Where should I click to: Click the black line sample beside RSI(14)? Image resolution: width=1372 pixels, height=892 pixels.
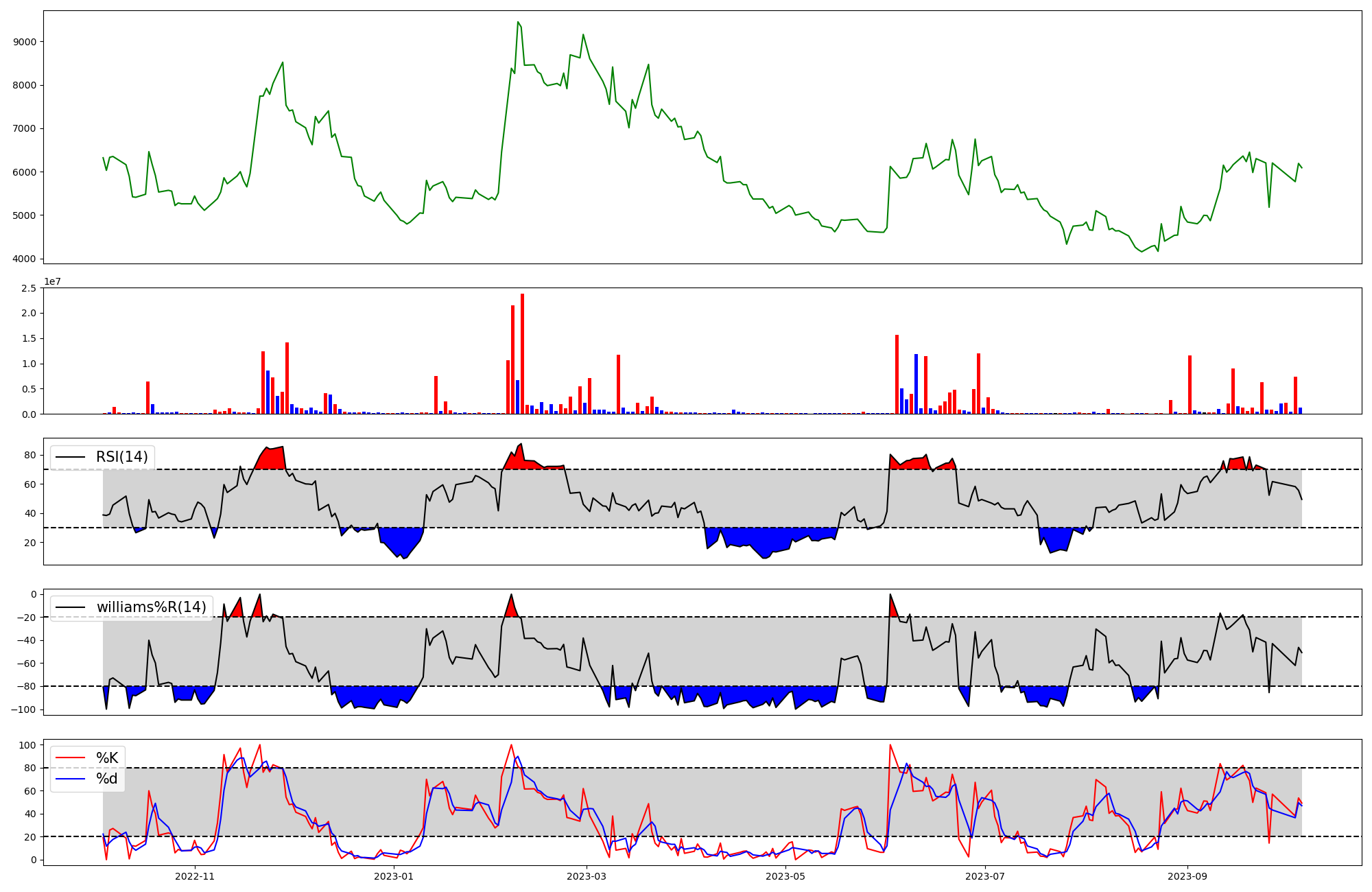pos(70,457)
